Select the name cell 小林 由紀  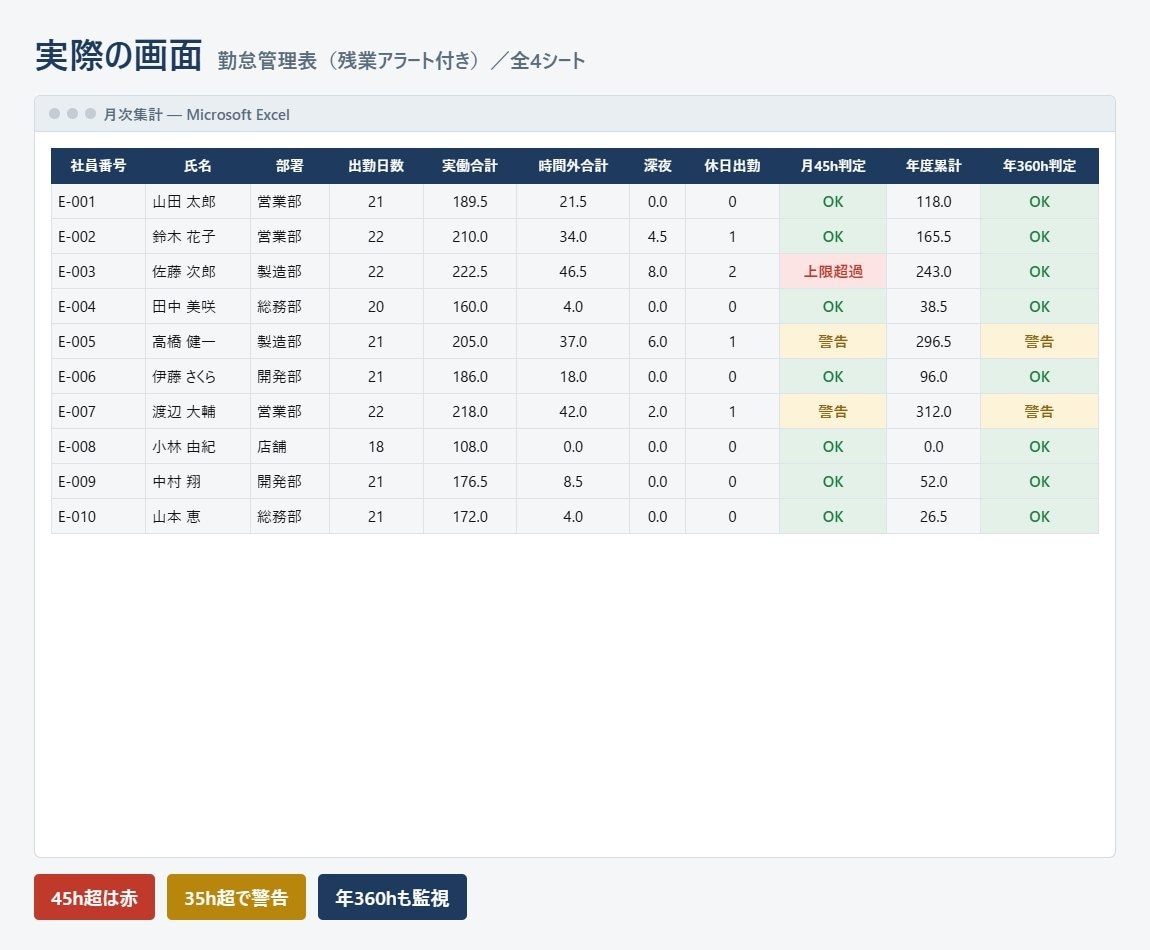click(x=198, y=447)
